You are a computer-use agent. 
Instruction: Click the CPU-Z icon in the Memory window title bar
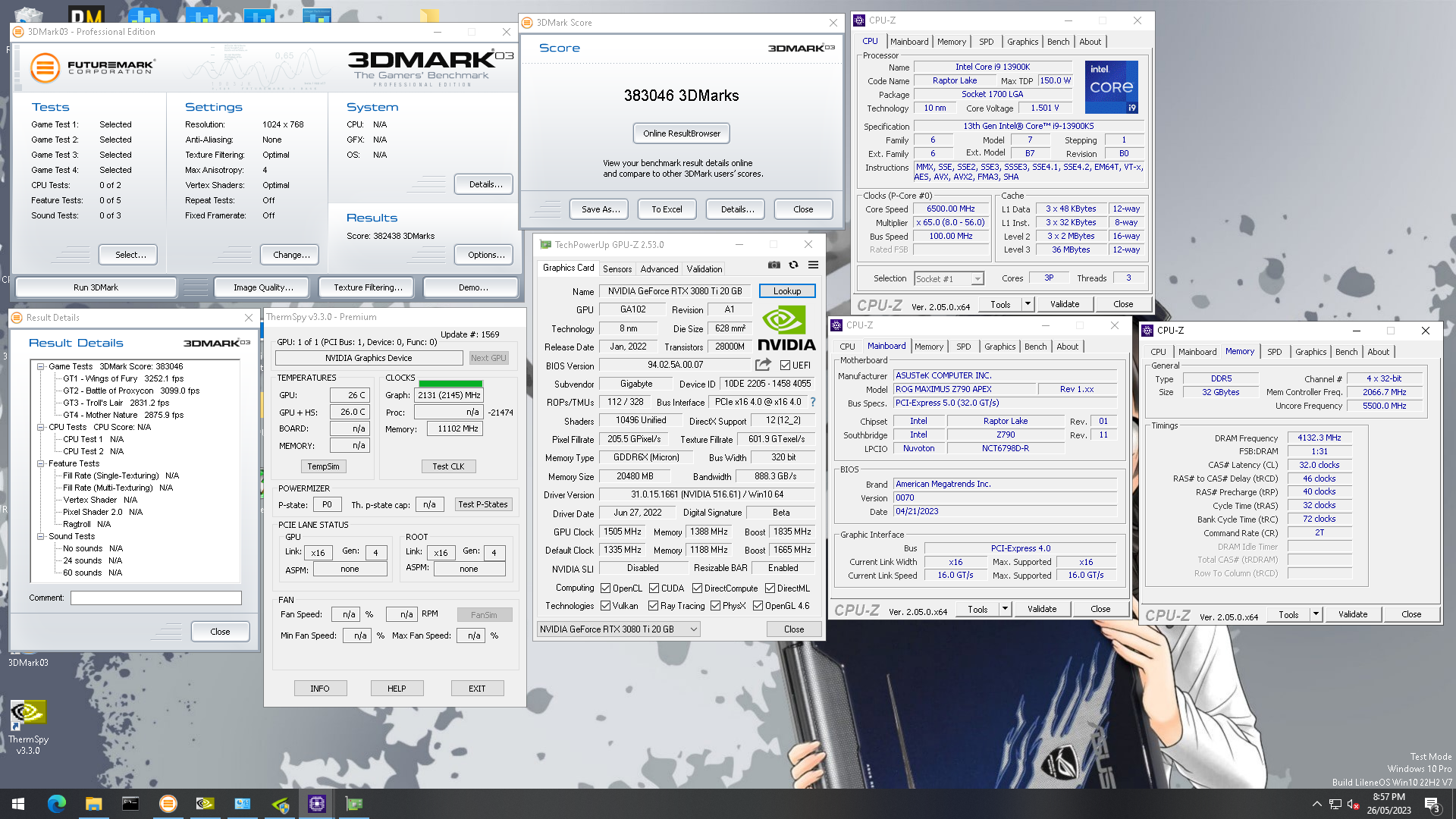[x=1149, y=331]
